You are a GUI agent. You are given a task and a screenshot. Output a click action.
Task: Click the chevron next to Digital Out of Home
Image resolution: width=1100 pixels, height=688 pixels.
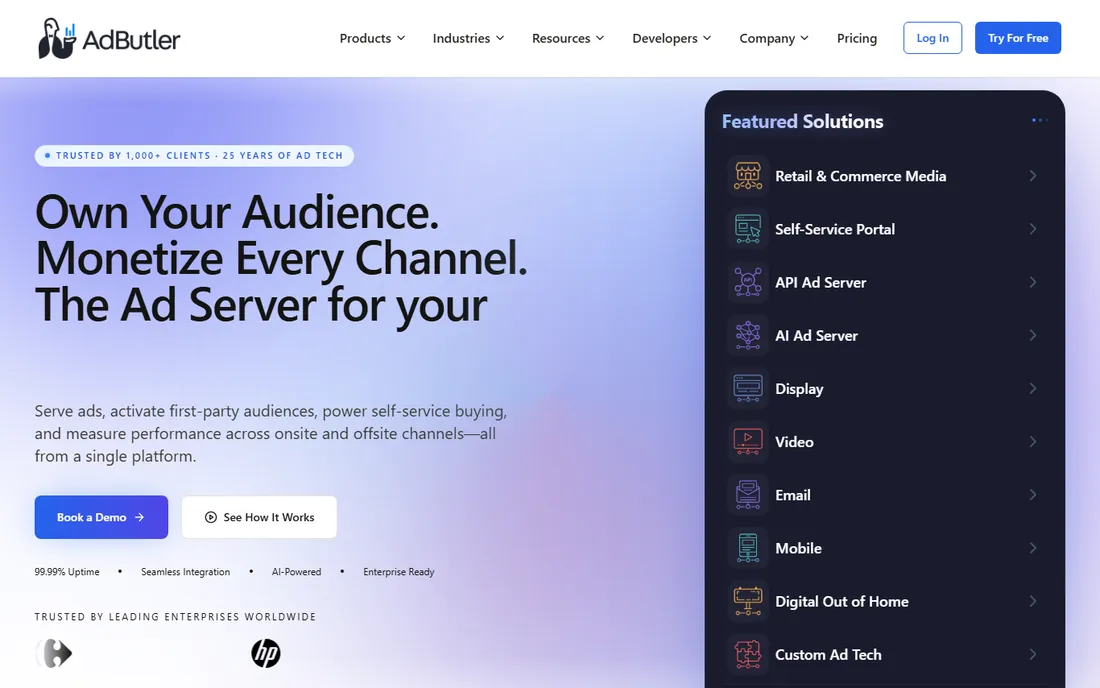[1033, 602]
